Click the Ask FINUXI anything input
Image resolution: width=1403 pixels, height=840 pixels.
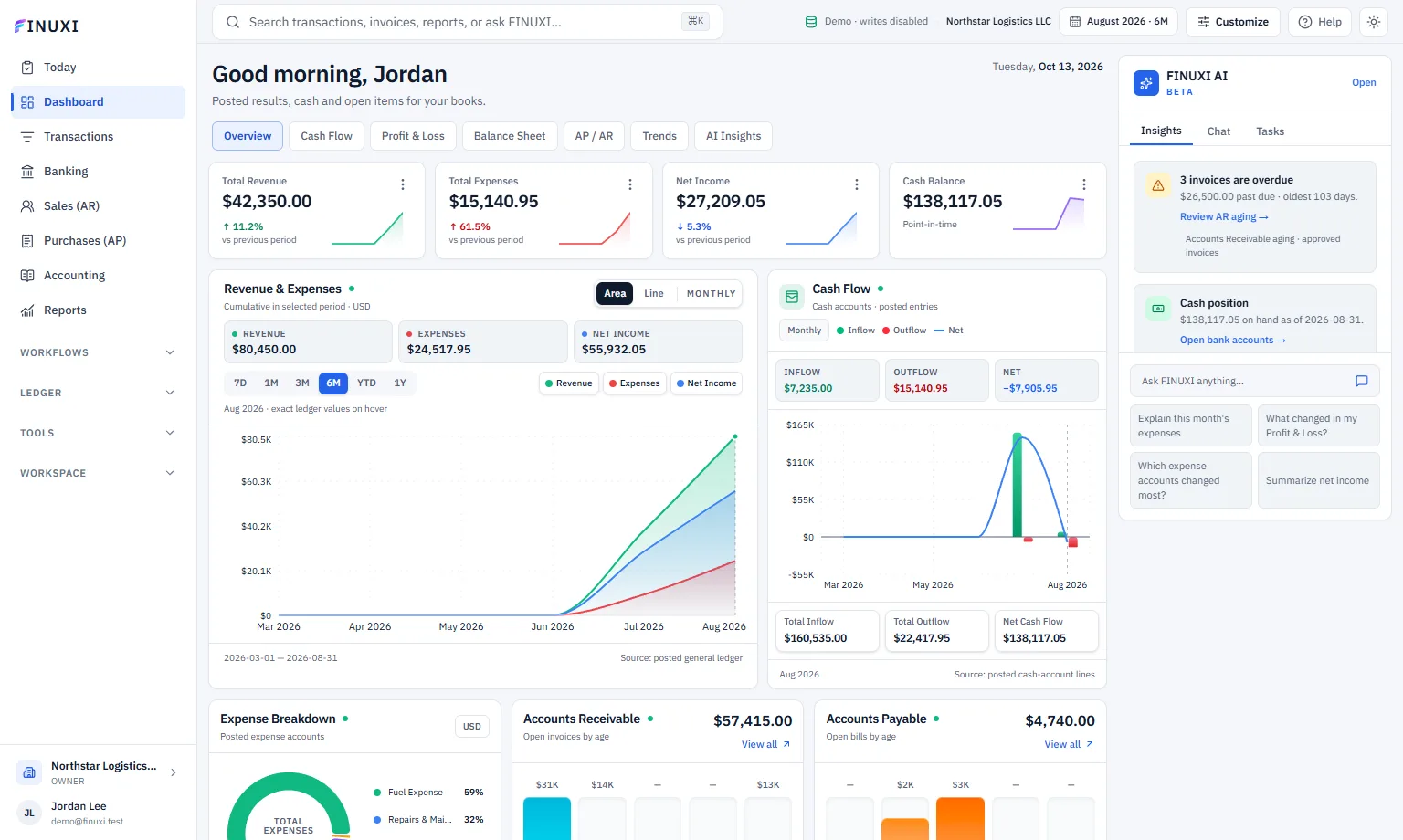1255,382
